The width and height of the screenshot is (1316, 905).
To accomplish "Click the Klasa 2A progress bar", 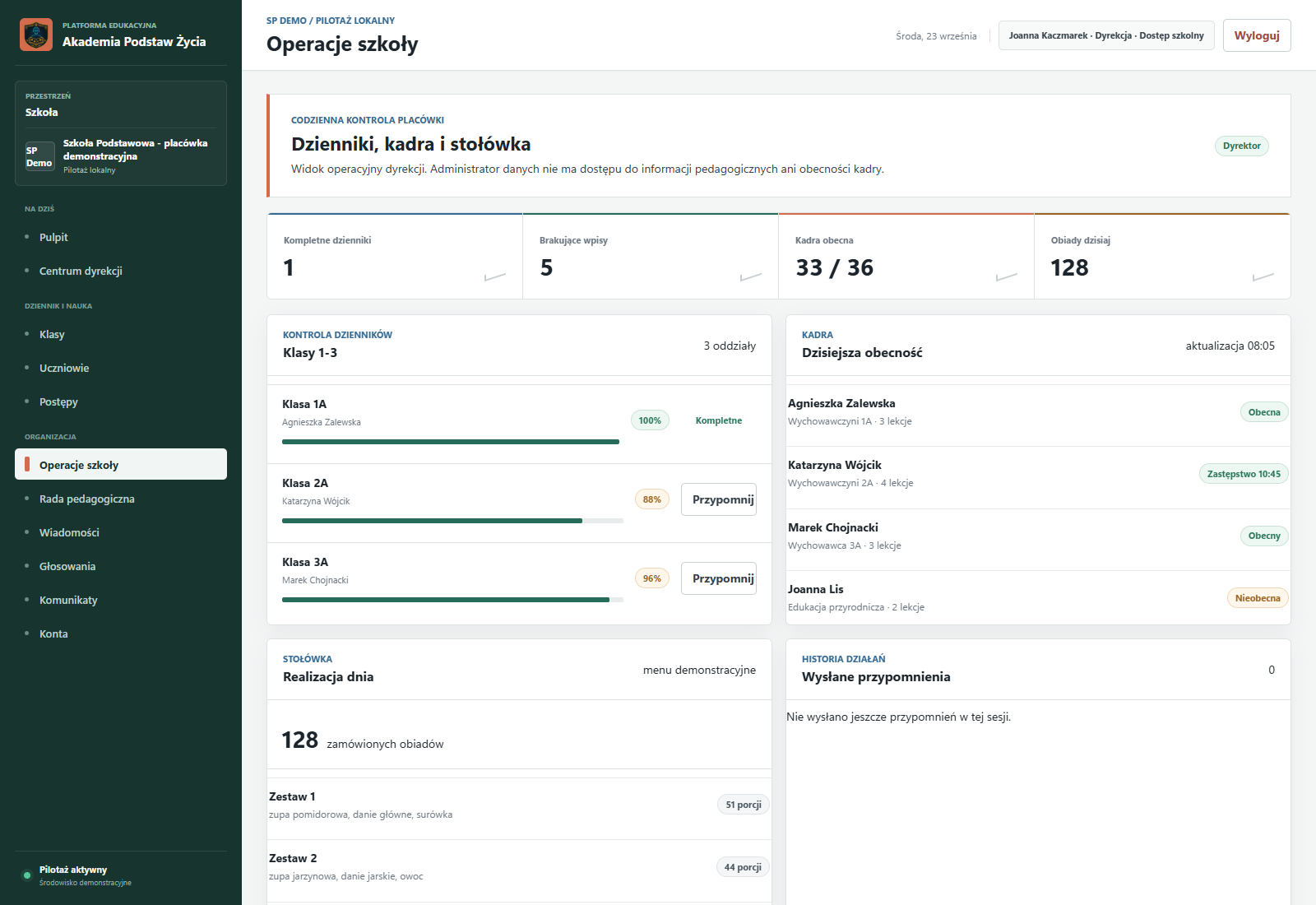I will [x=452, y=521].
